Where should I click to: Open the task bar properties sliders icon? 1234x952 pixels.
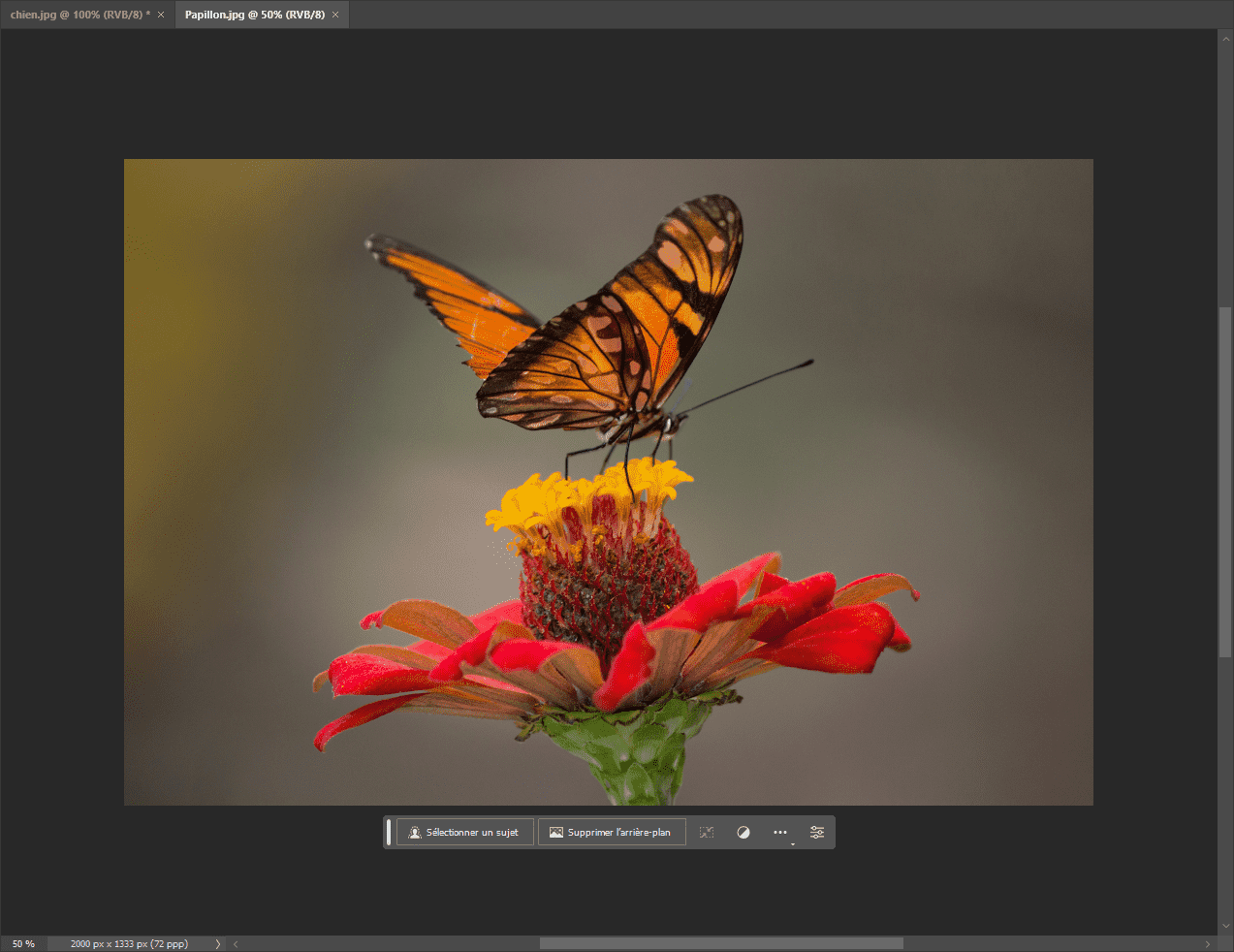tap(817, 833)
